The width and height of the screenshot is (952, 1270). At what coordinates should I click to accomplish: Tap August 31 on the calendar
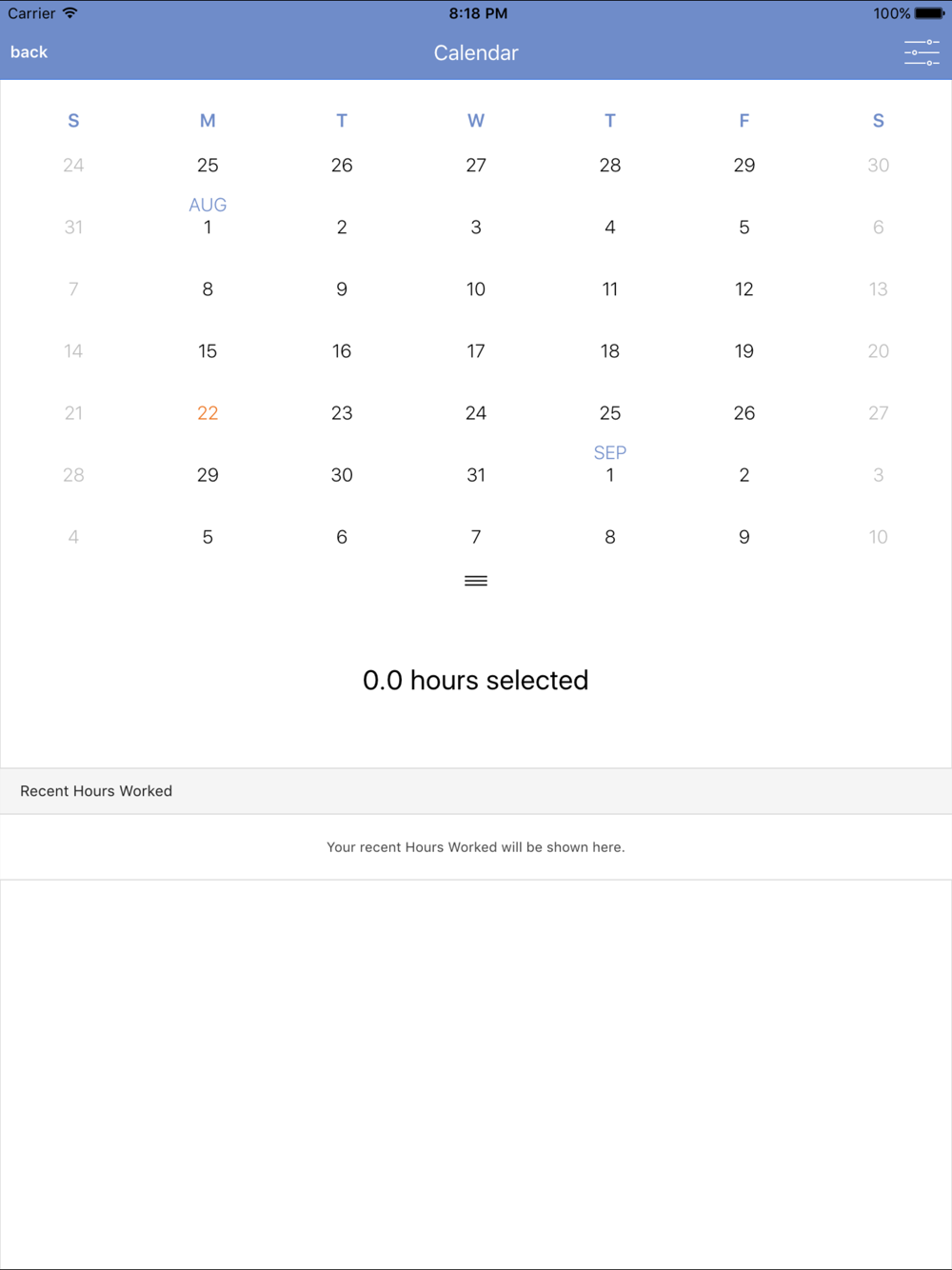point(476,475)
